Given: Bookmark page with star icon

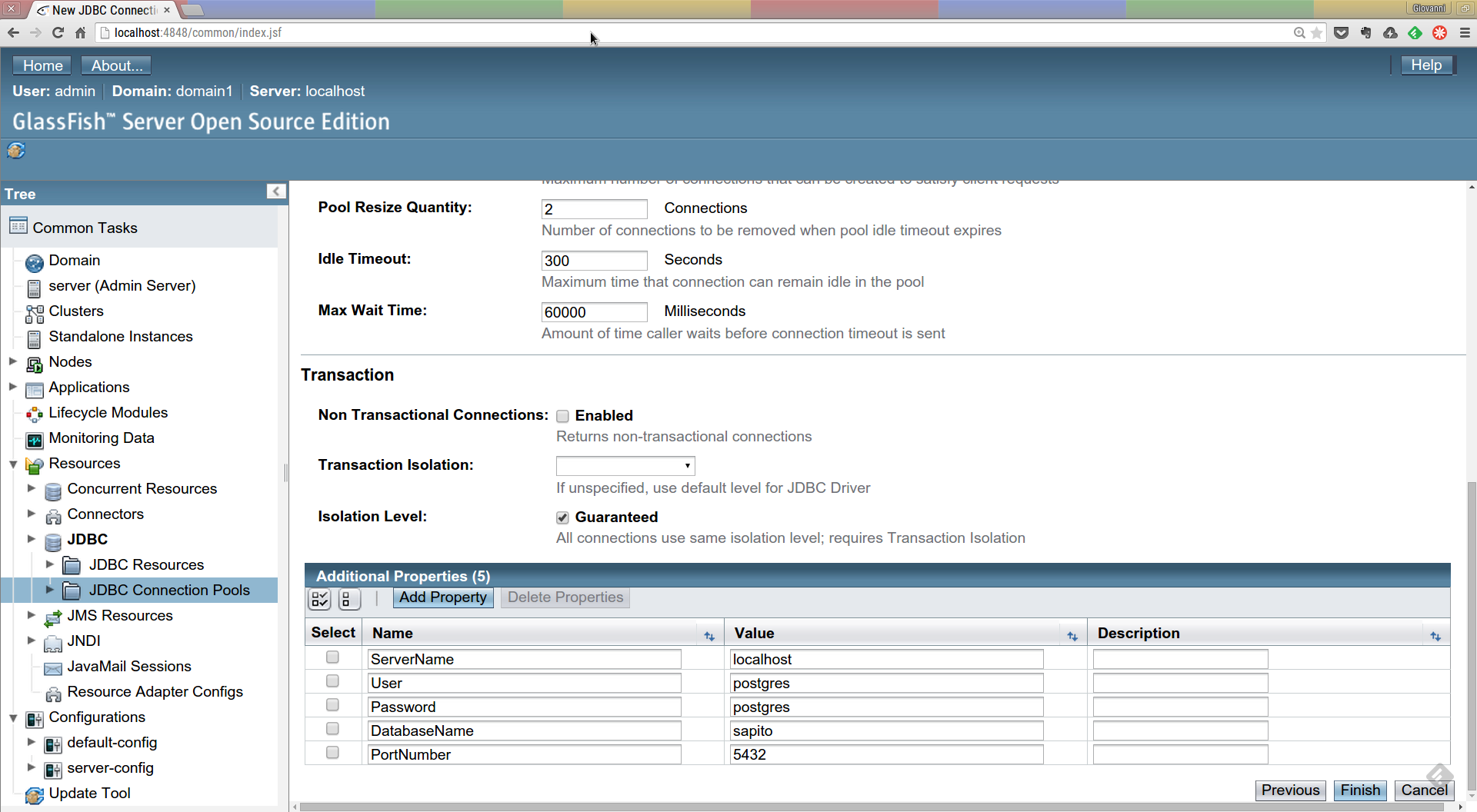Looking at the screenshot, I should pyautogui.click(x=1317, y=32).
